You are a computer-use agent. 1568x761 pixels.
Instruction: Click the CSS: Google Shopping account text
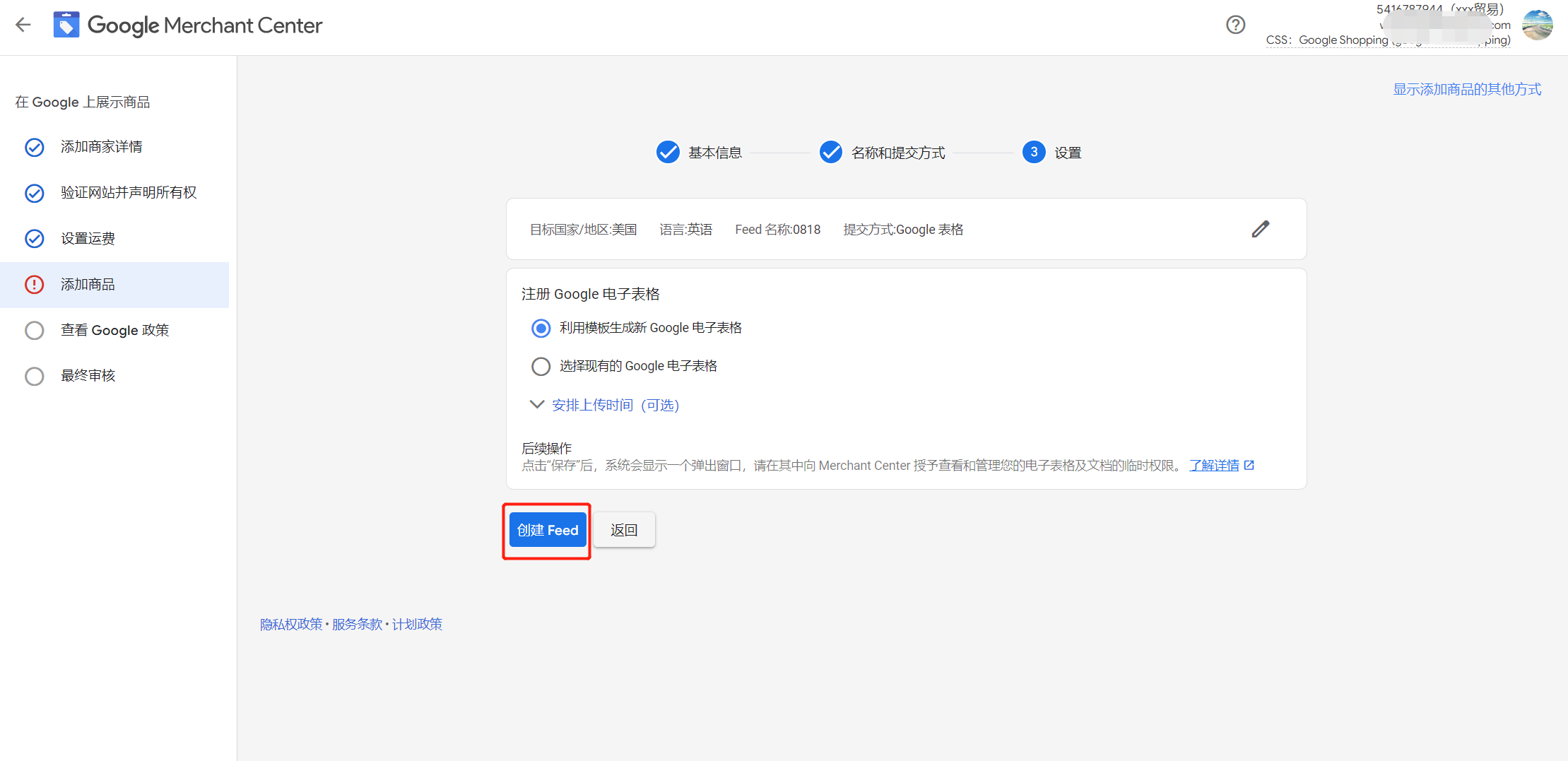[1388, 40]
